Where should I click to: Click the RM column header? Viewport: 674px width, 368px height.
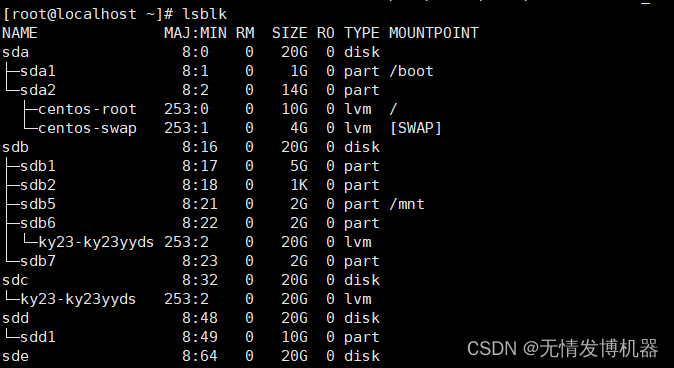pyautogui.click(x=245, y=33)
